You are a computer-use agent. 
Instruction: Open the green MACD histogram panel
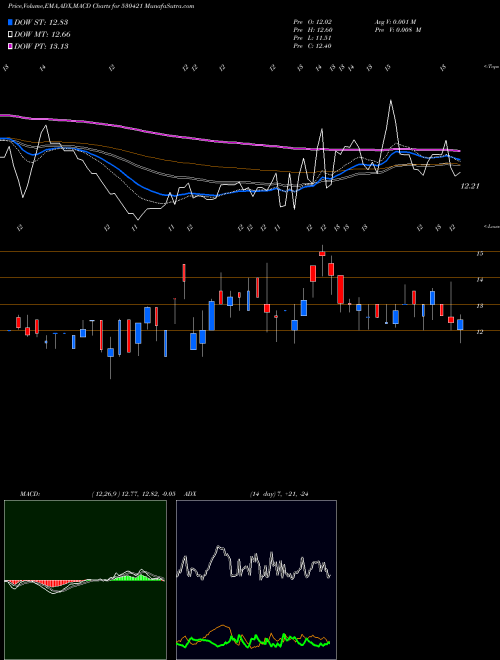point(85,580)
